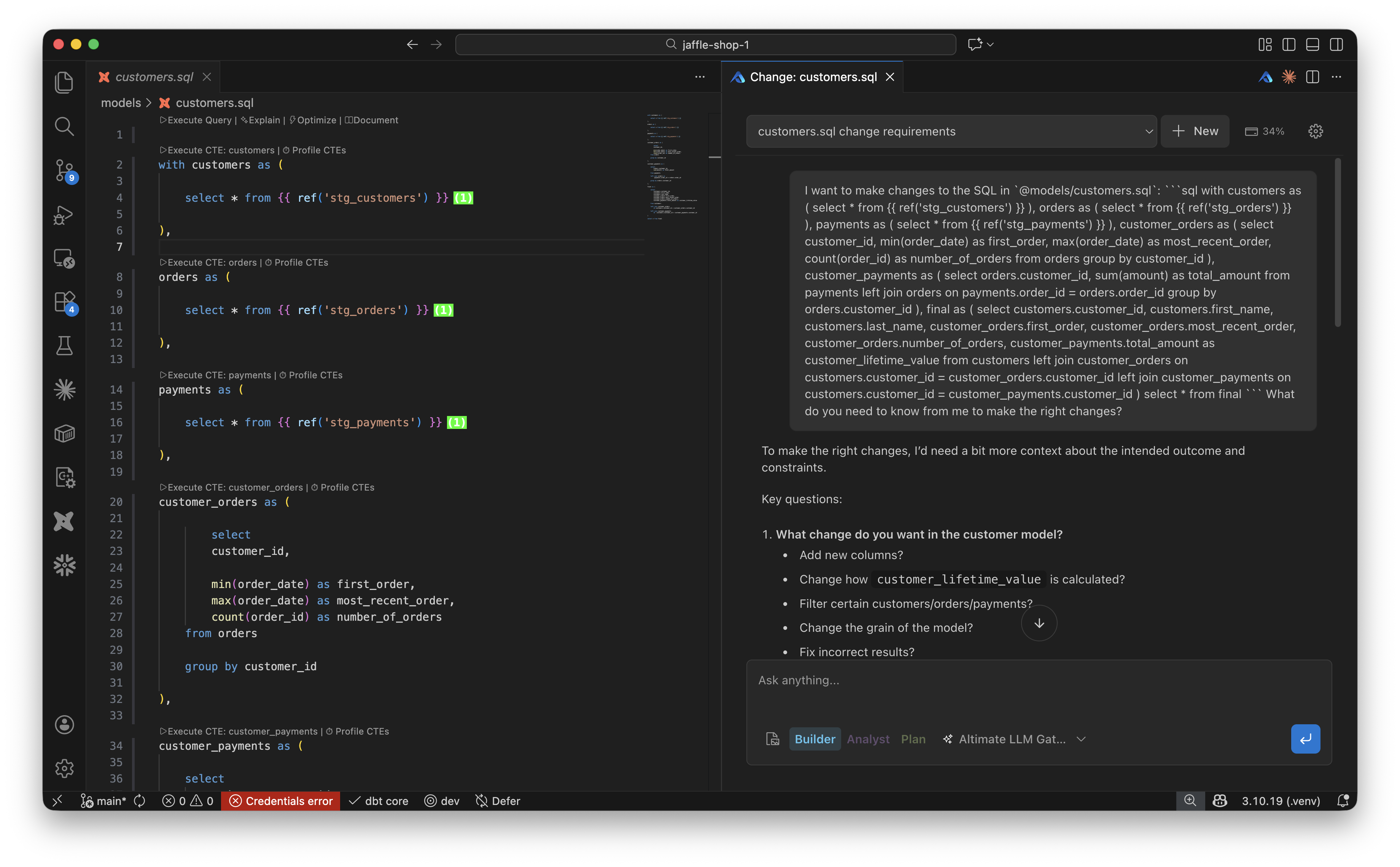
Task: Toggle secondary side bar visibility
Action: tap(1336, 44)
